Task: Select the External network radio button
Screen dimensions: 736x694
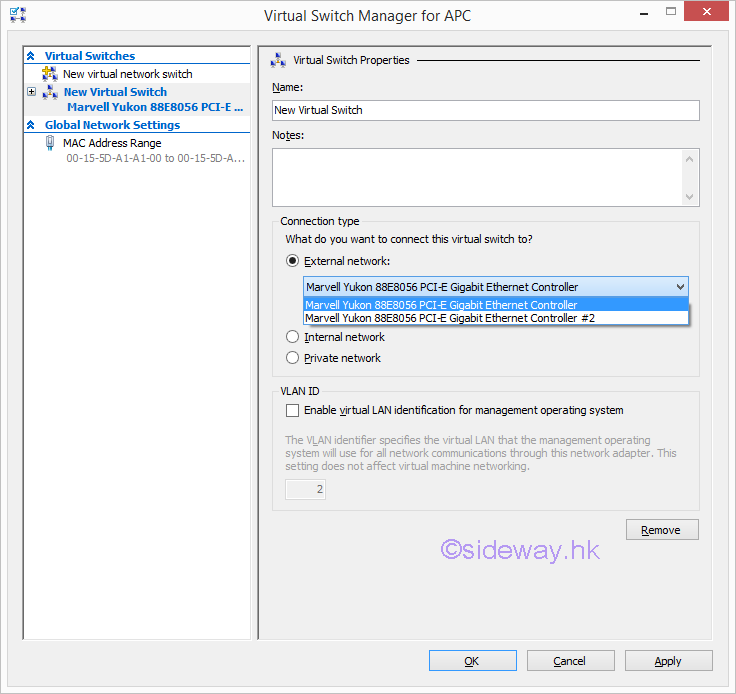Action: tap(292, 261)
